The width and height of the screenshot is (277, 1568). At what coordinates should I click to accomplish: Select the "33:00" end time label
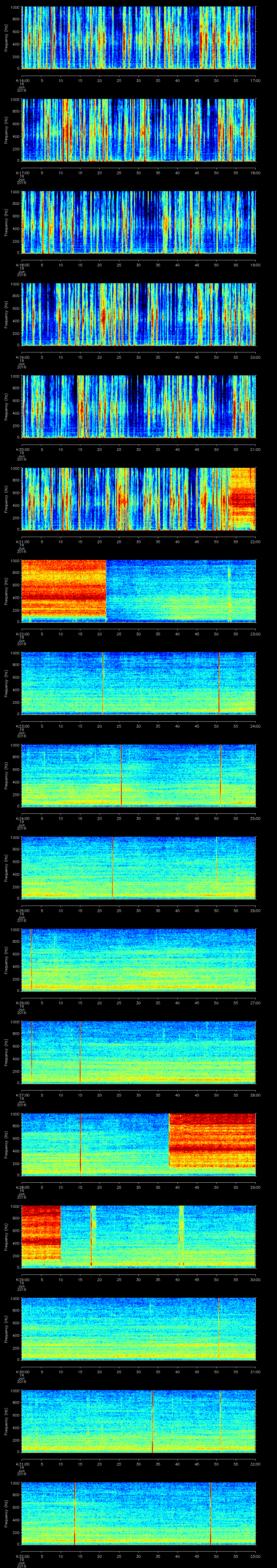(255, 1556)
